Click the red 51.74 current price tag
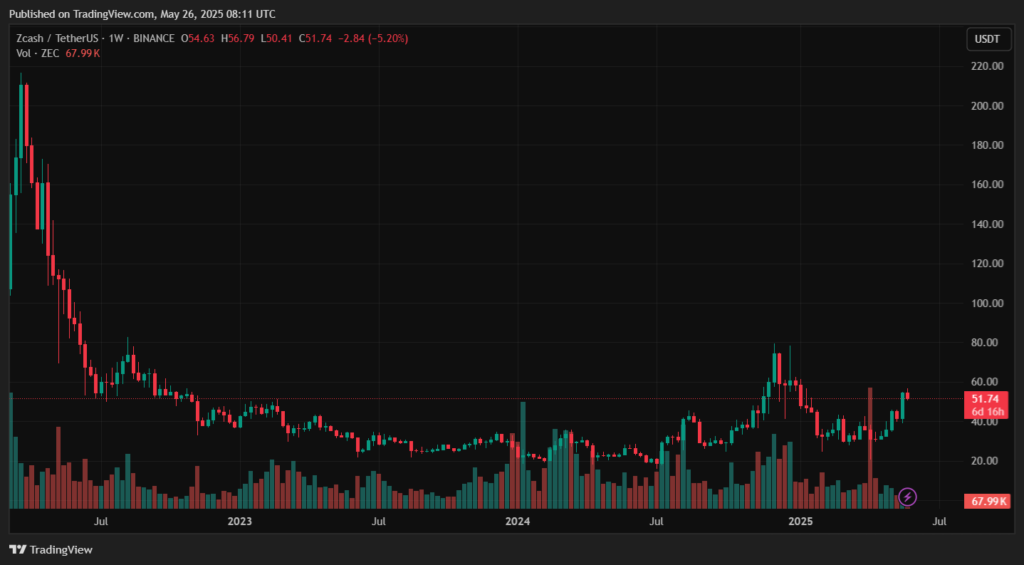Image resolution: width=1024 pixels, height=565 pixels. (x=985, y=398)
